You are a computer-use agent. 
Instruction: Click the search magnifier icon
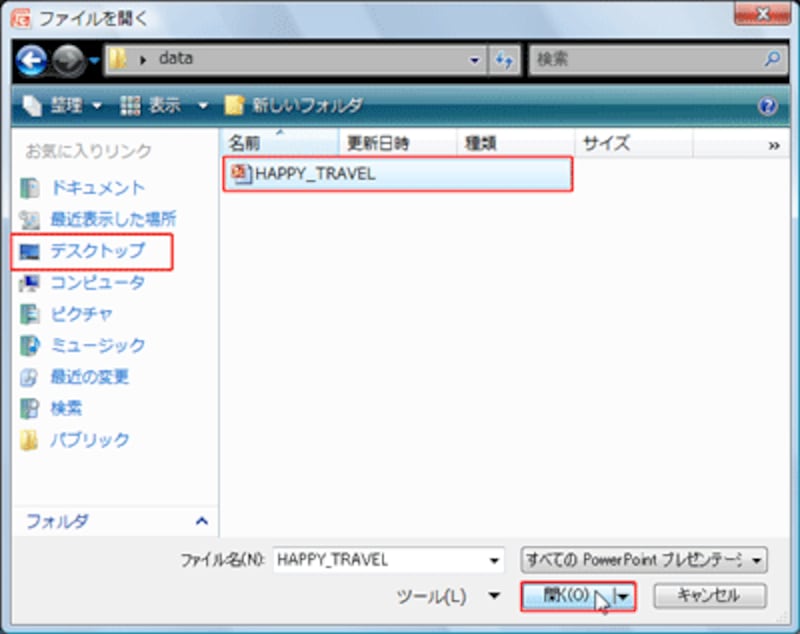tap(772, 60)
